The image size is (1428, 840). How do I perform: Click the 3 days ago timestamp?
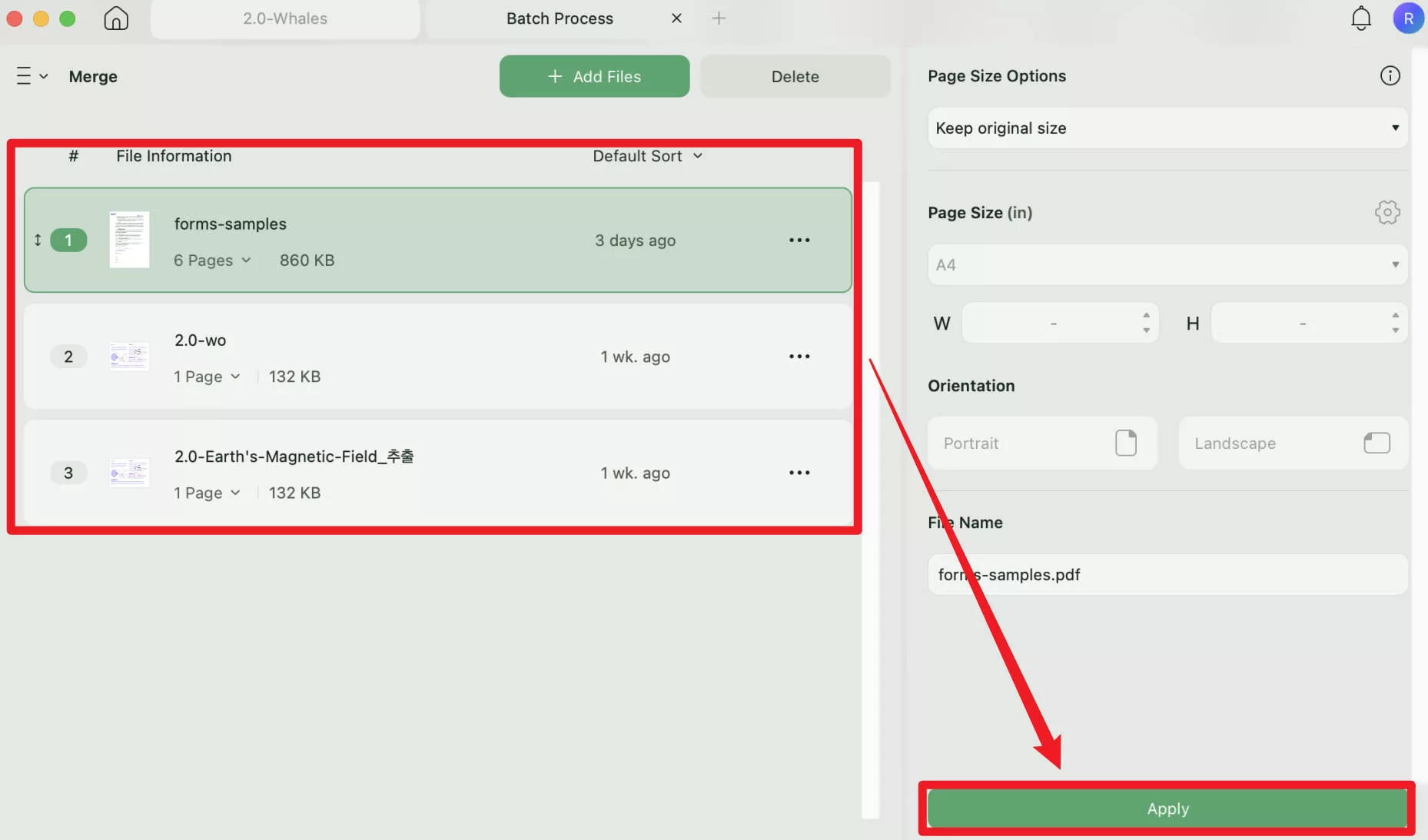tap(635, 241)
